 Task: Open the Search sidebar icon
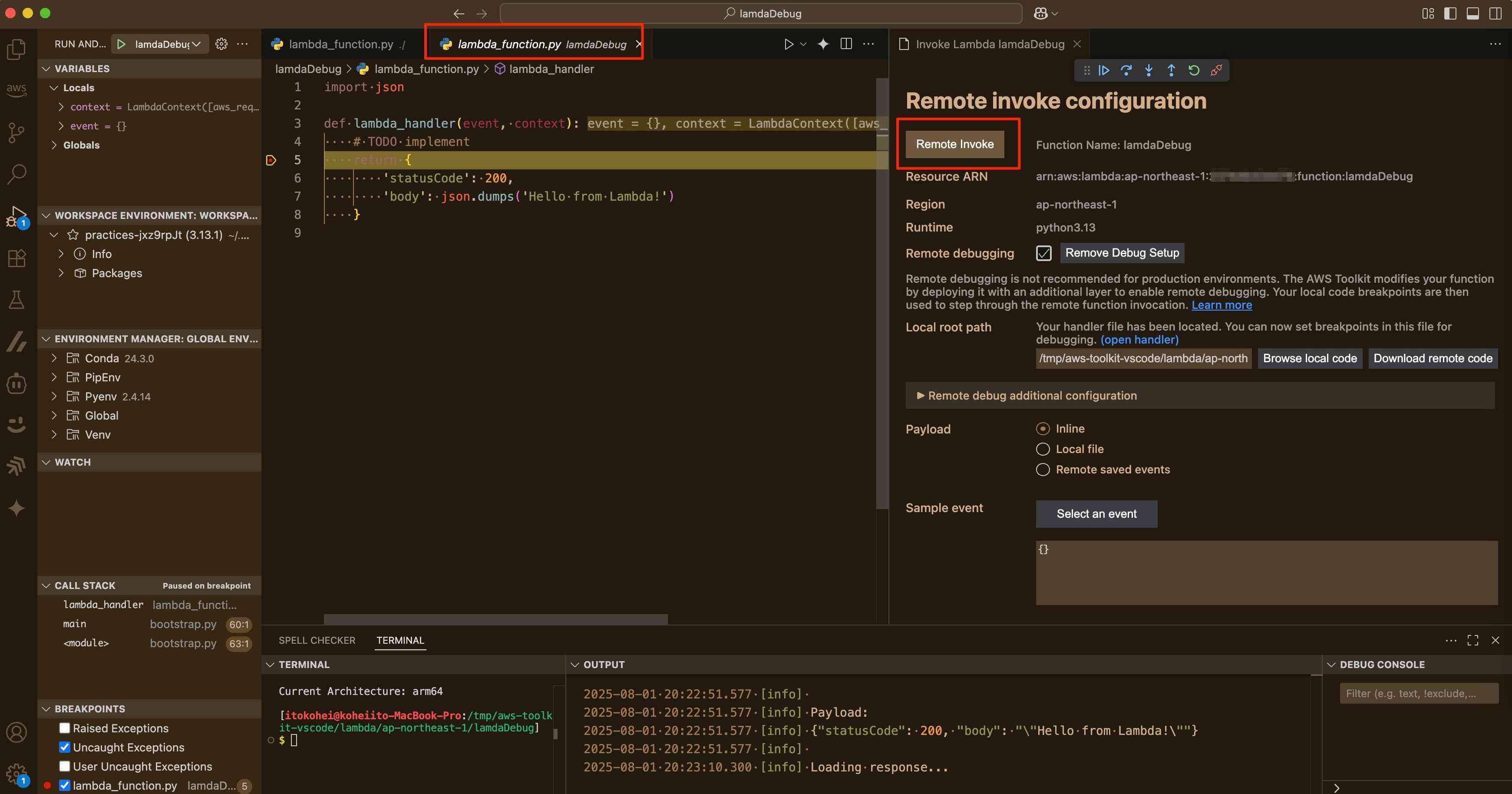(x=17, y=174)
